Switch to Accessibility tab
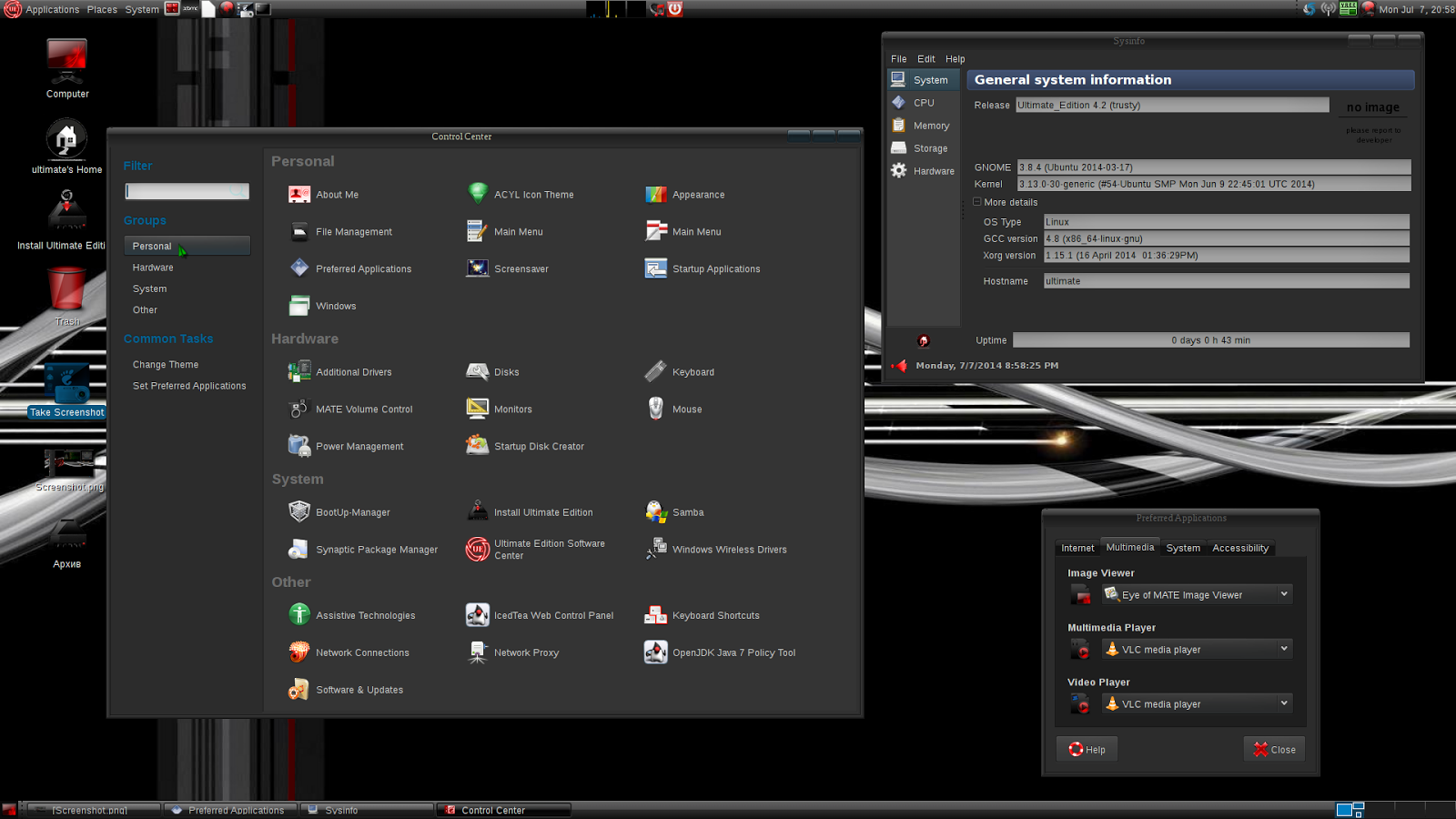This screenshot has width=1456, height=819. 1240,548
